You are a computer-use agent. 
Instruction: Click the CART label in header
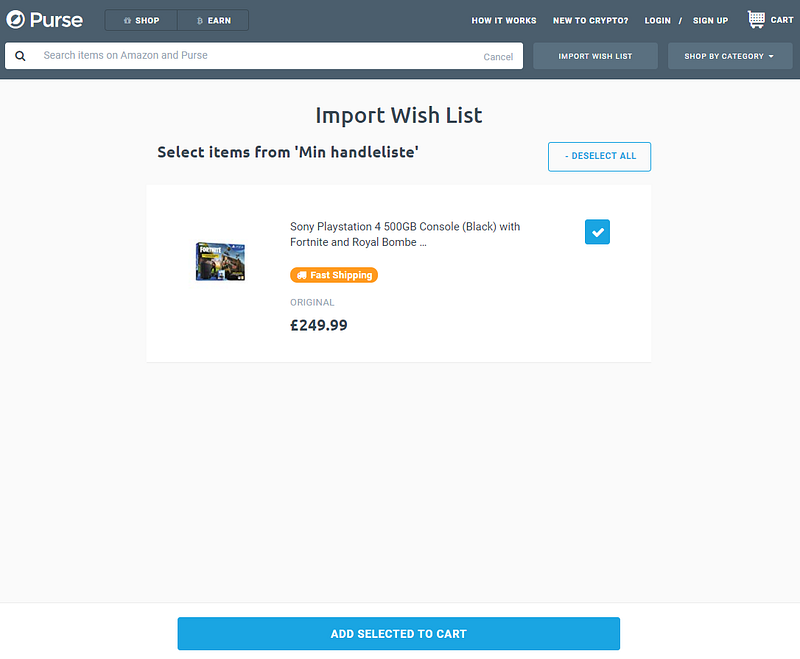(x=782, y=20)
